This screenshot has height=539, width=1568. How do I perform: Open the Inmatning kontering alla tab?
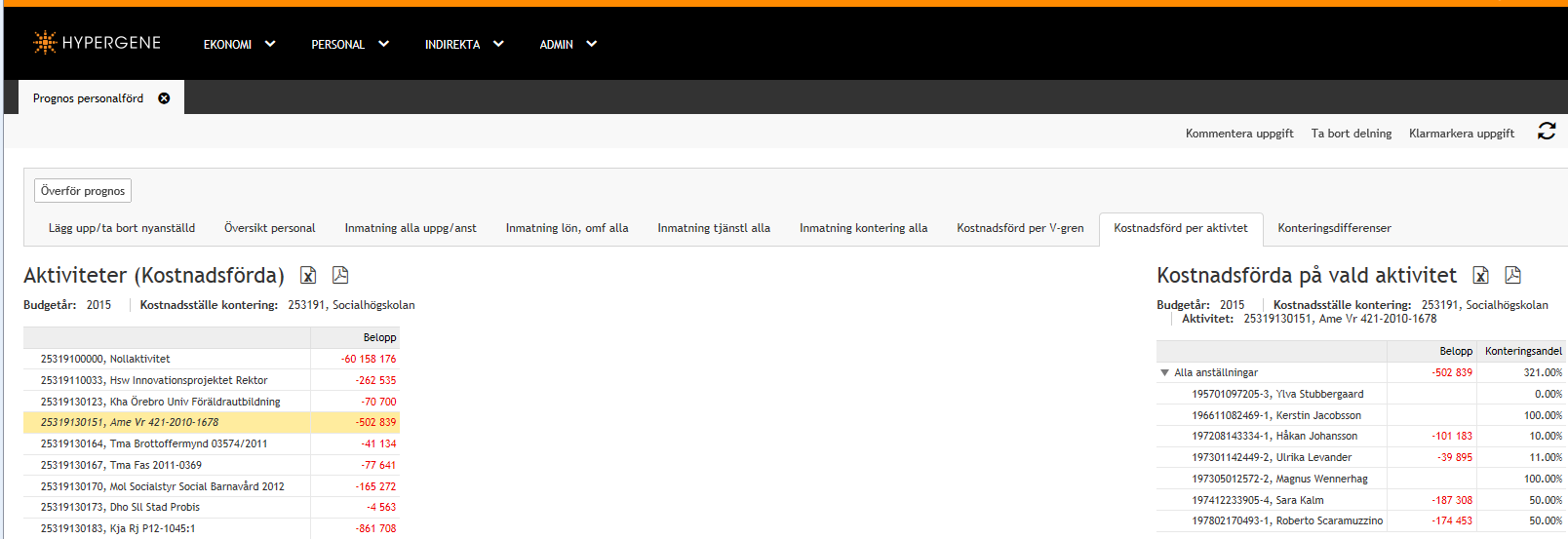point(863,228)
